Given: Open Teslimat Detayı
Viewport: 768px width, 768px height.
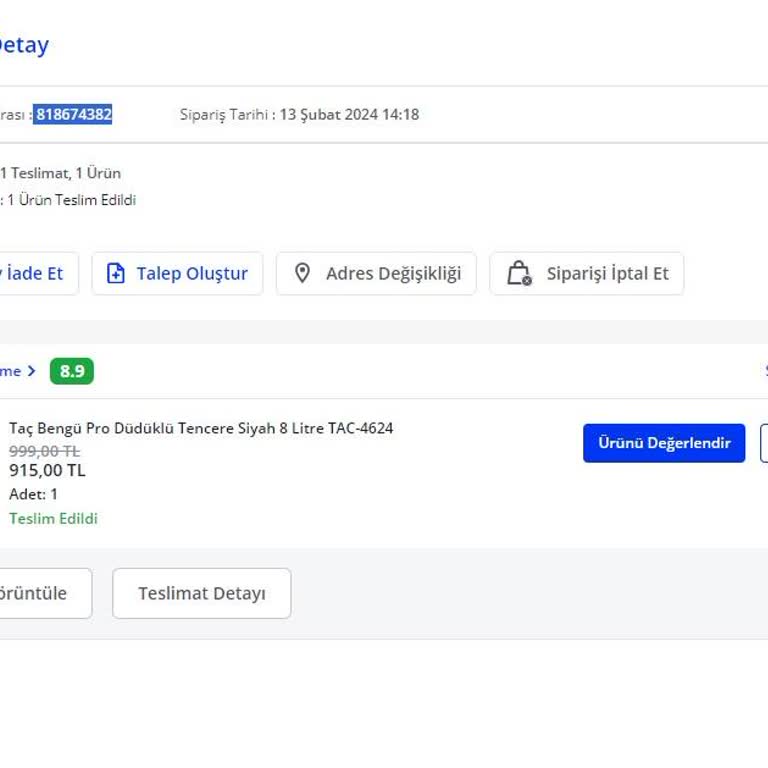Looking at the screenshot, I should pyautogui.click(x=201, y=593).
